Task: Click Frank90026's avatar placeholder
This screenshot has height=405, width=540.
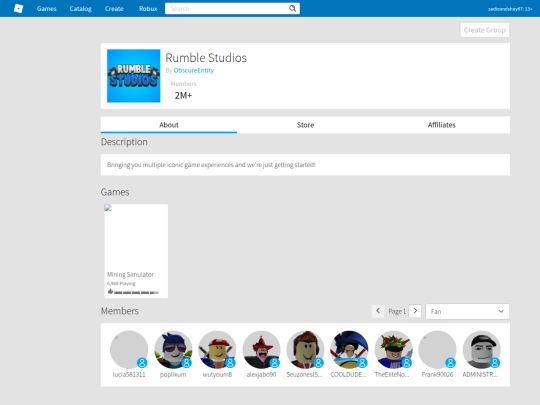Action: pos(437,350)
